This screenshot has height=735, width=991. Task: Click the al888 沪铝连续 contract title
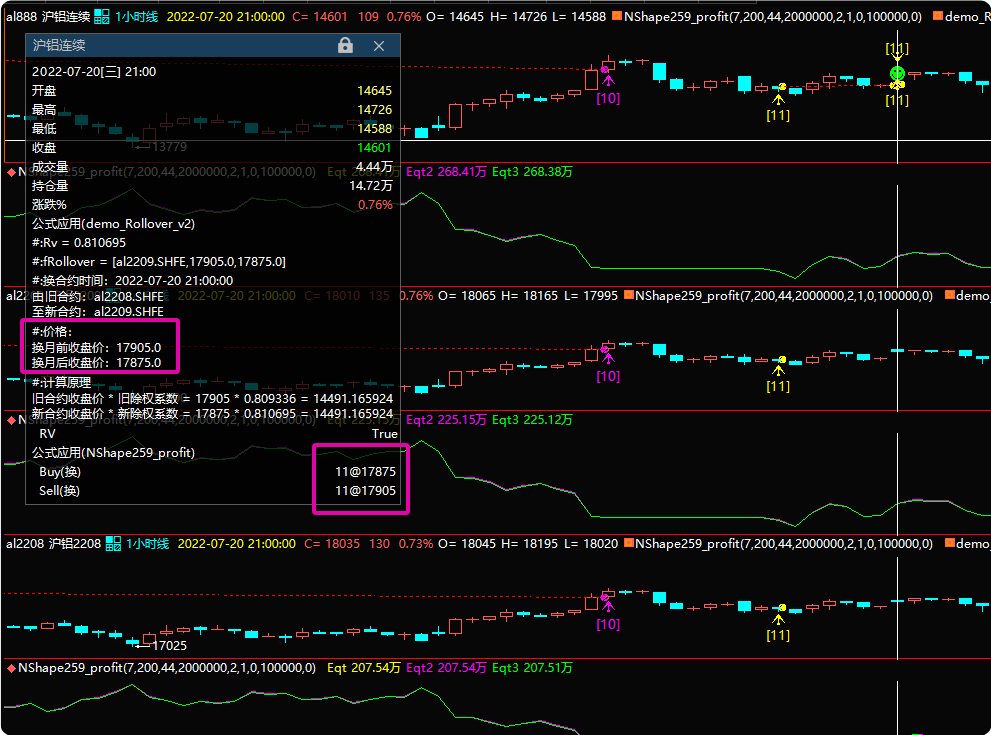click(x=46, y=17)
